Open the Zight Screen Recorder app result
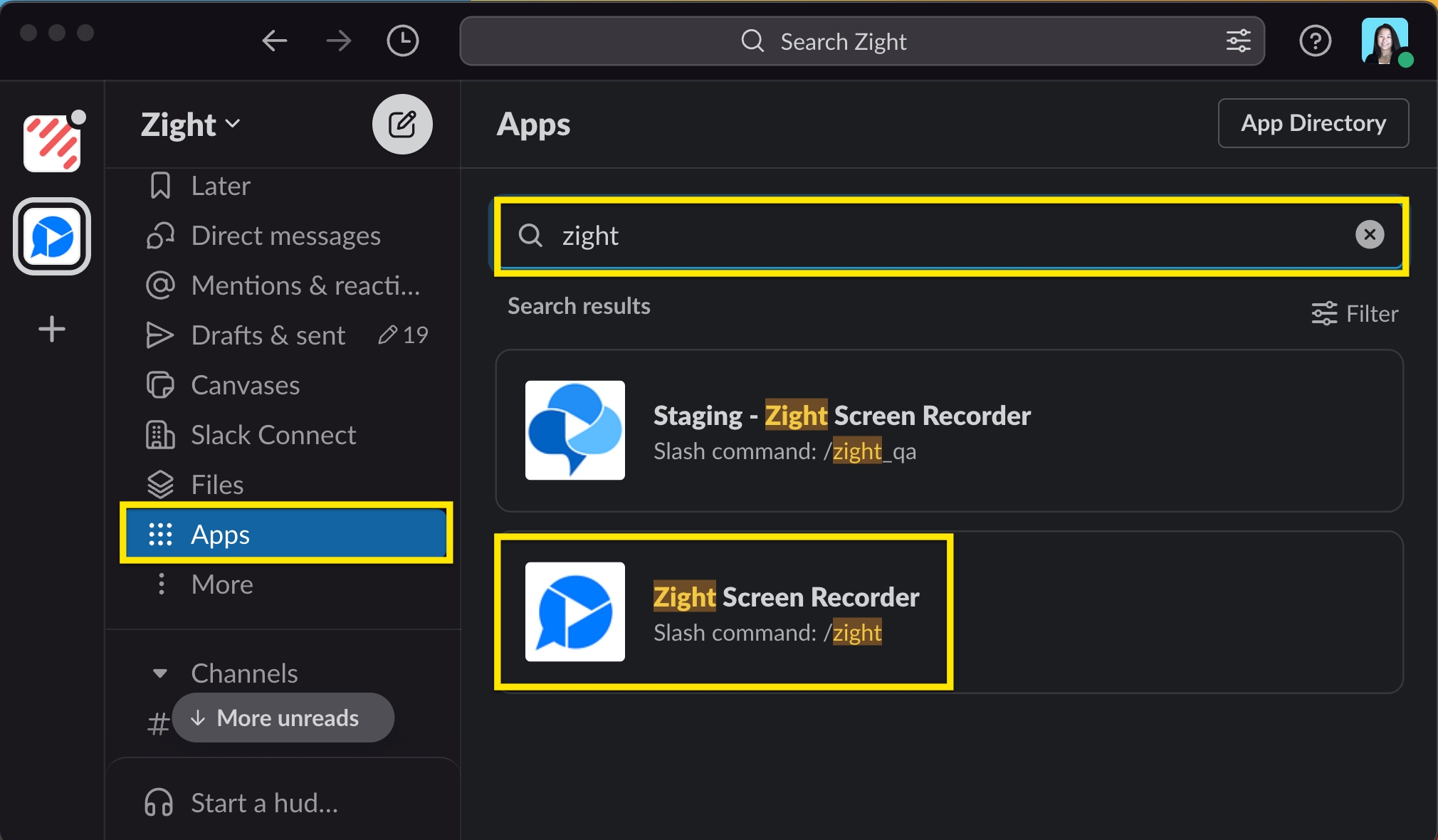1438x840 pixels. pos(949,612)
